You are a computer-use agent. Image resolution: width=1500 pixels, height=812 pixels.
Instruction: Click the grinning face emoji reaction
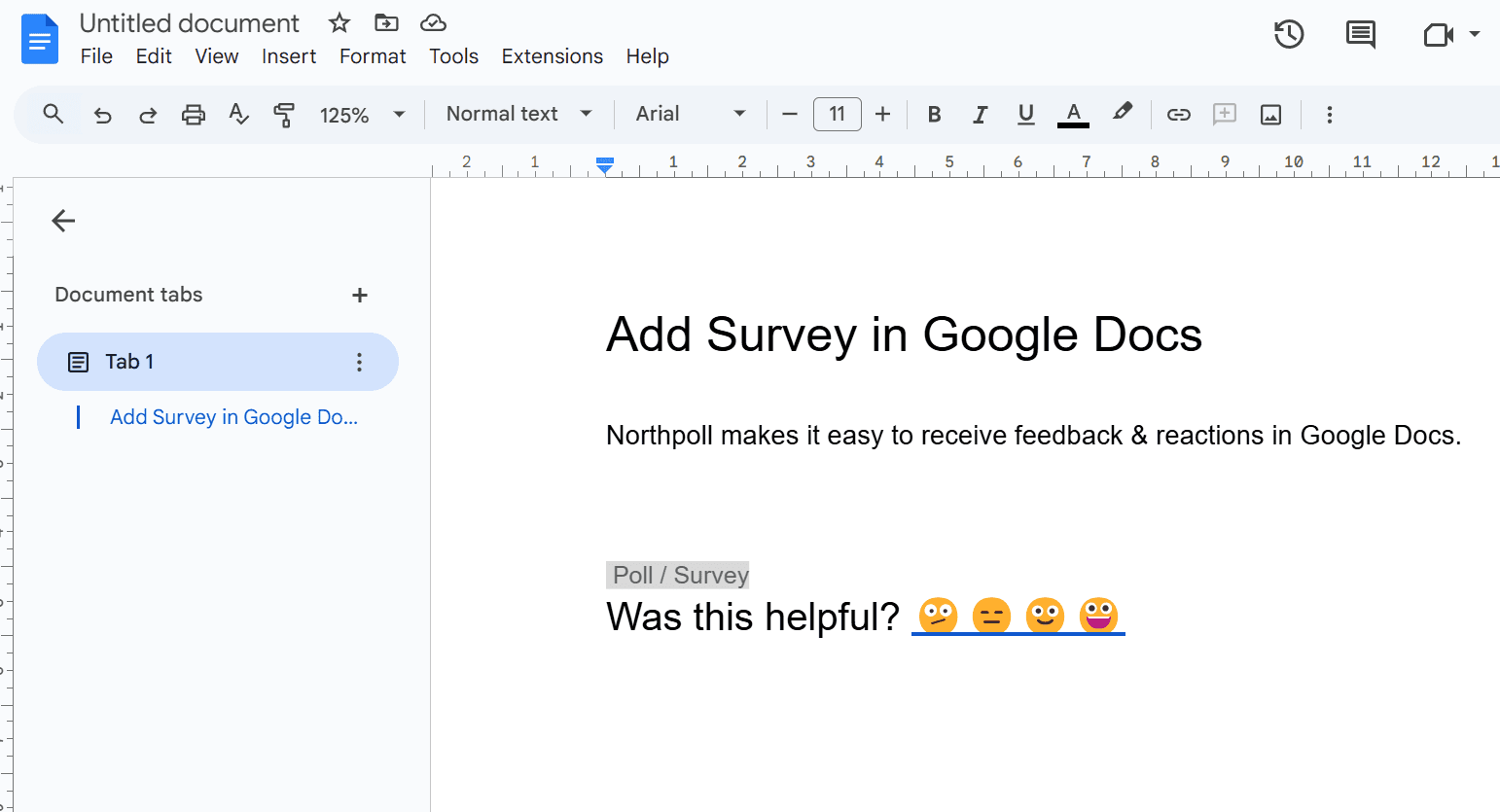point(1098,615)
